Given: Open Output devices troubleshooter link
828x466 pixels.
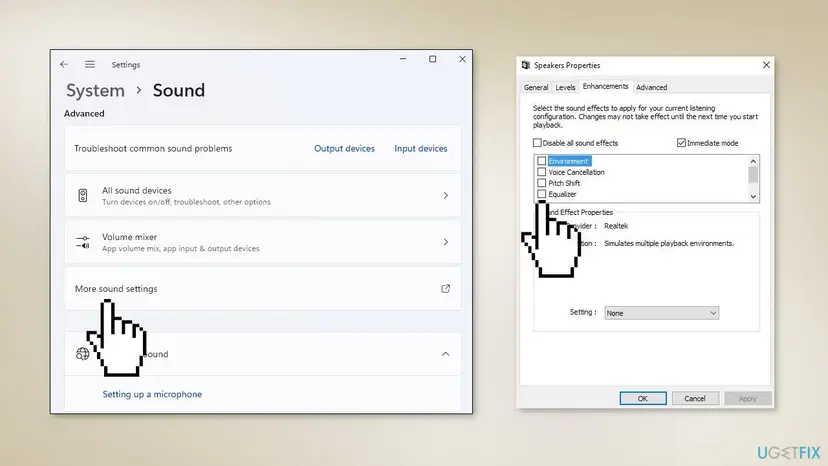Looking at the screenshot, I should tap(344, 148).
